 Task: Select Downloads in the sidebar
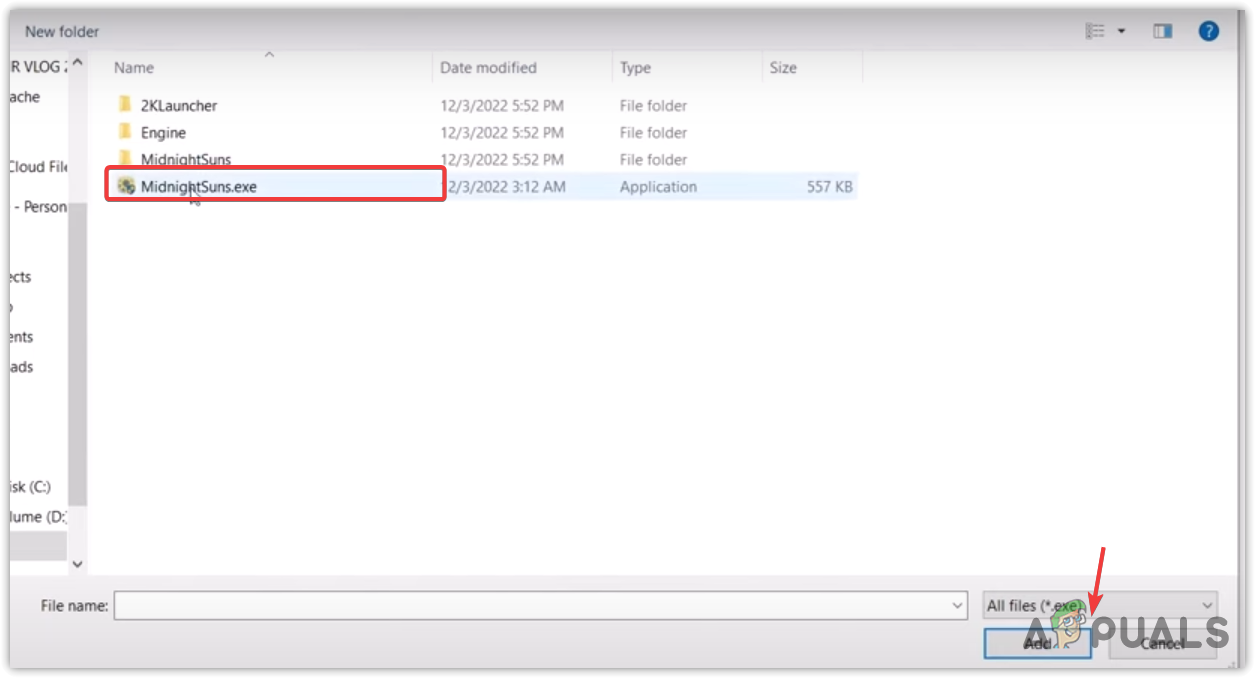[22, 366]
